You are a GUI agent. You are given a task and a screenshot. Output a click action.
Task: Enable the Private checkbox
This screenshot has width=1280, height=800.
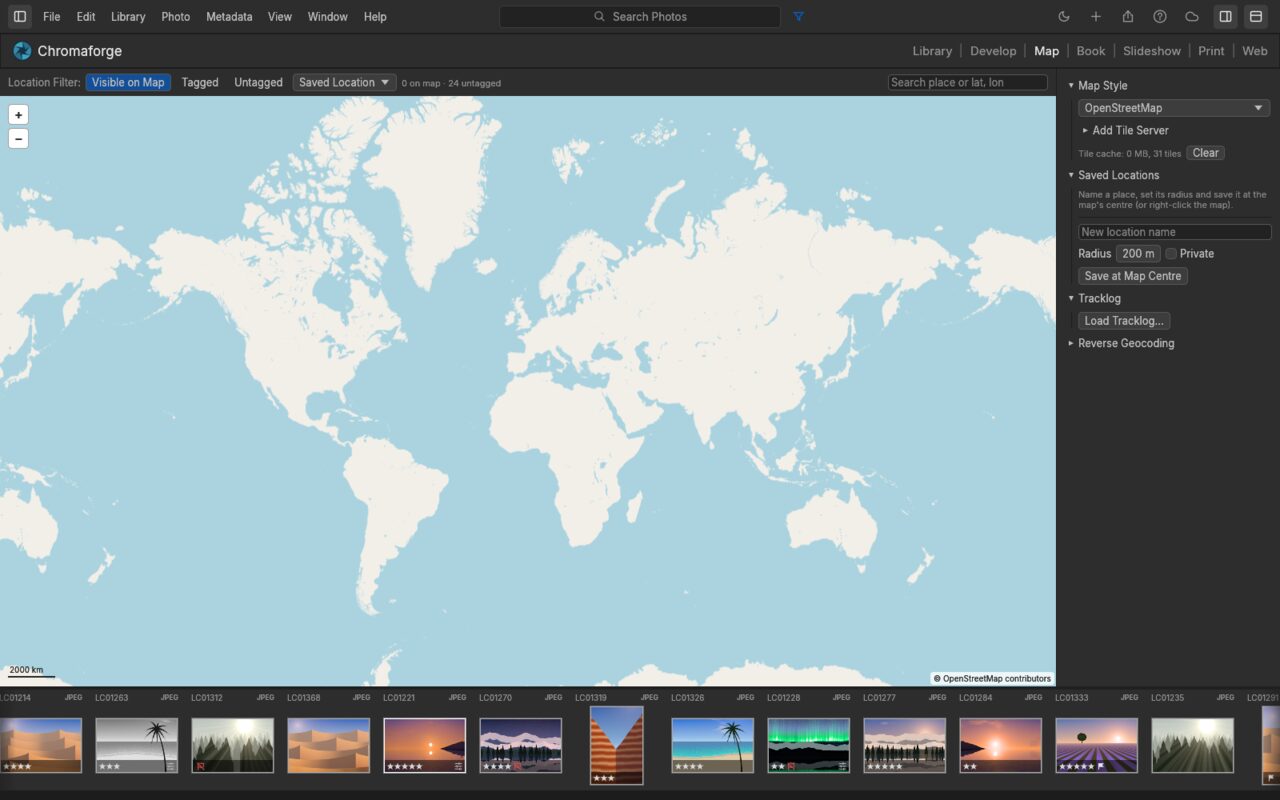1171,254
